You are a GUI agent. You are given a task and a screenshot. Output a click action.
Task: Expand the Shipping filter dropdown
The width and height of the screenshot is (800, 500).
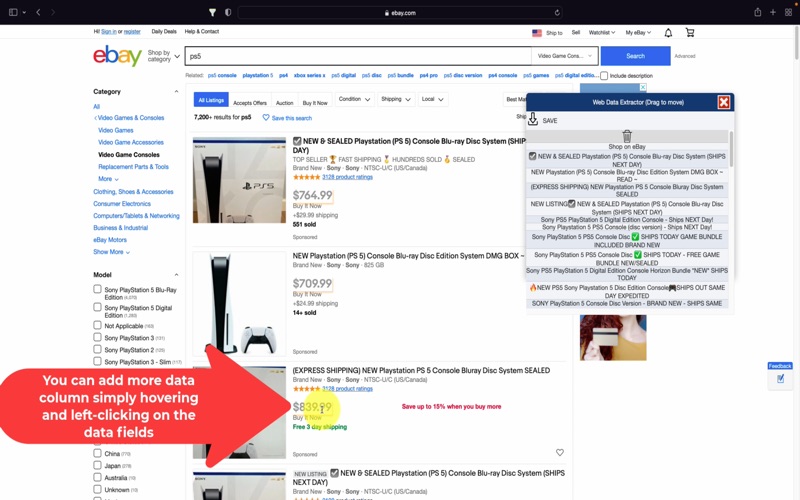pos(395,99)
